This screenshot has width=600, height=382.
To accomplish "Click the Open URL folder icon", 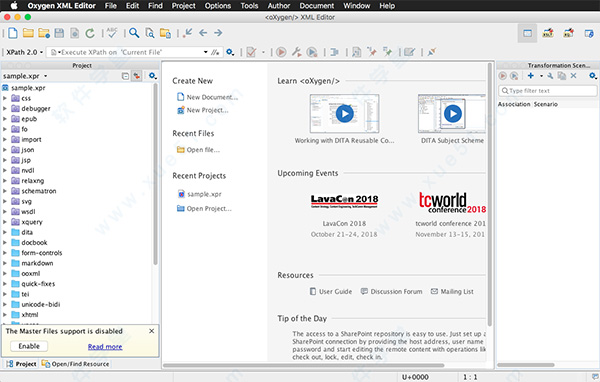I will 44,33.
